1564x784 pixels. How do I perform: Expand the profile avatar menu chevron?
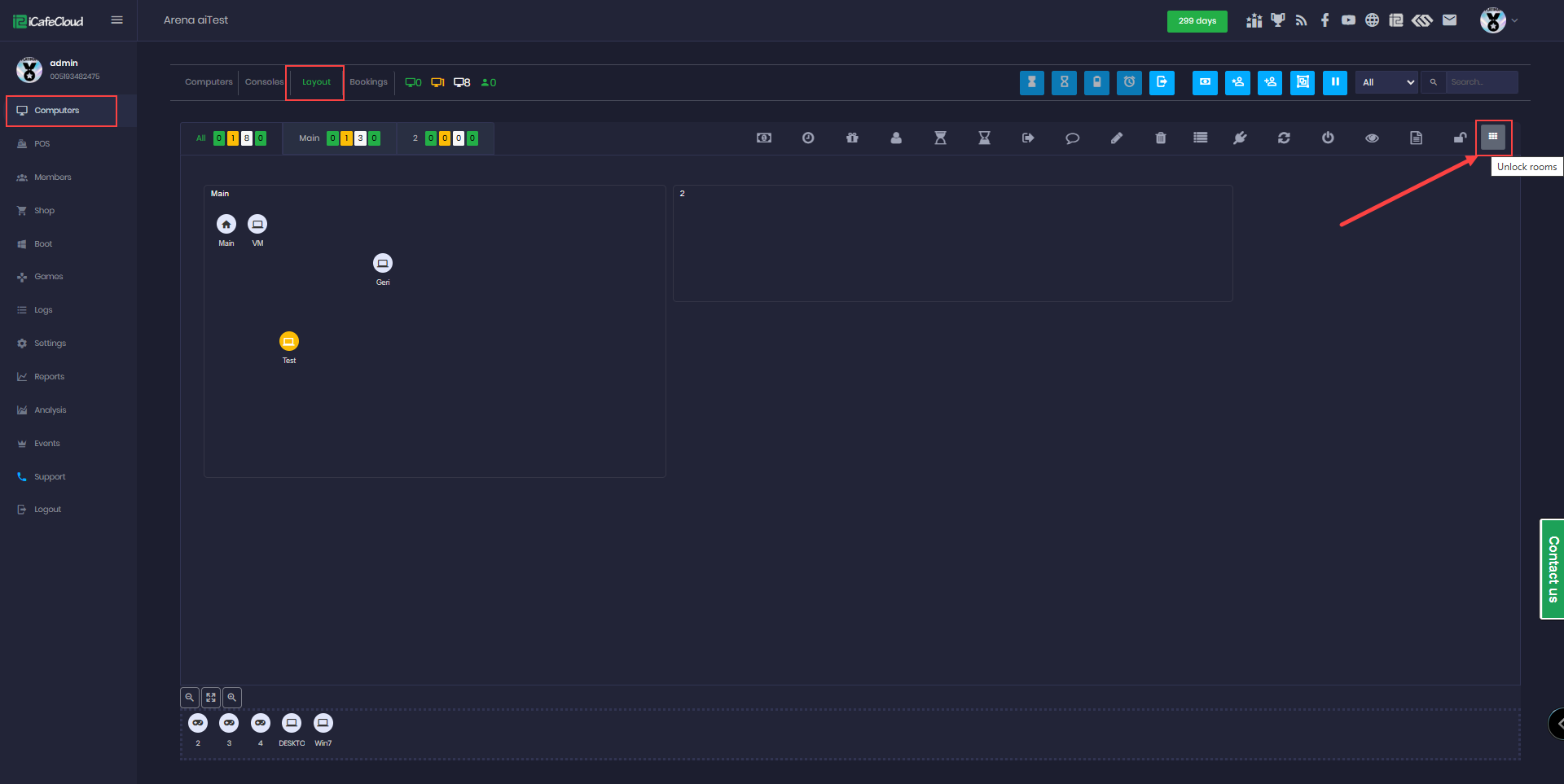tap(1514, 20)
